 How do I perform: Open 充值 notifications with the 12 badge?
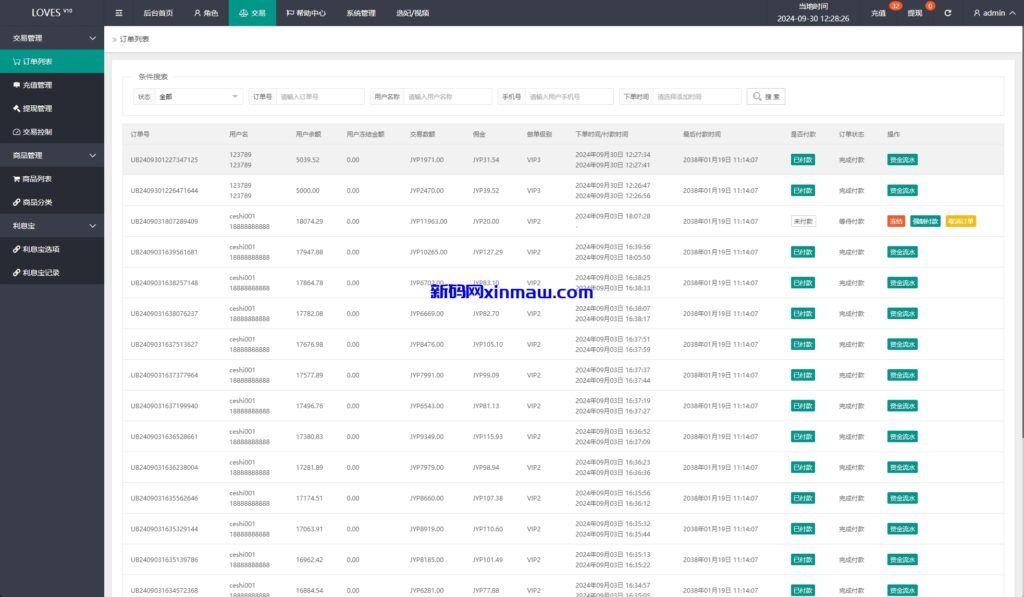pos(880,13)
